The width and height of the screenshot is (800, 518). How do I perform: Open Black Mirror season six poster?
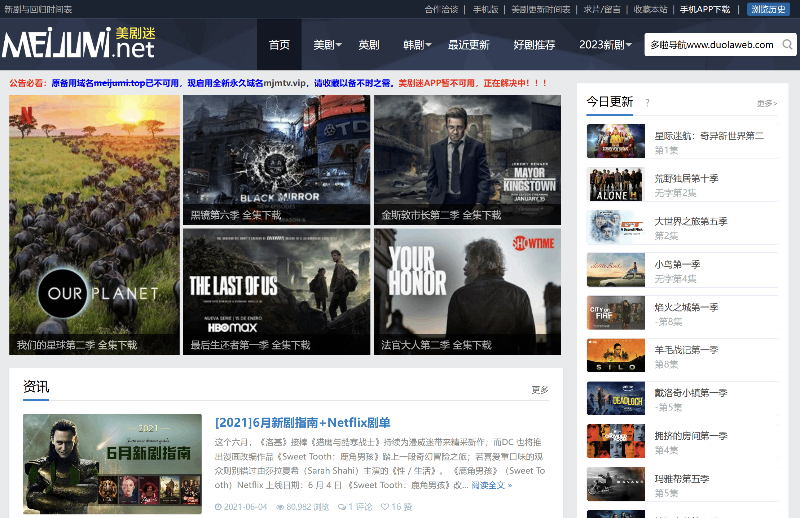click(277, 160)
